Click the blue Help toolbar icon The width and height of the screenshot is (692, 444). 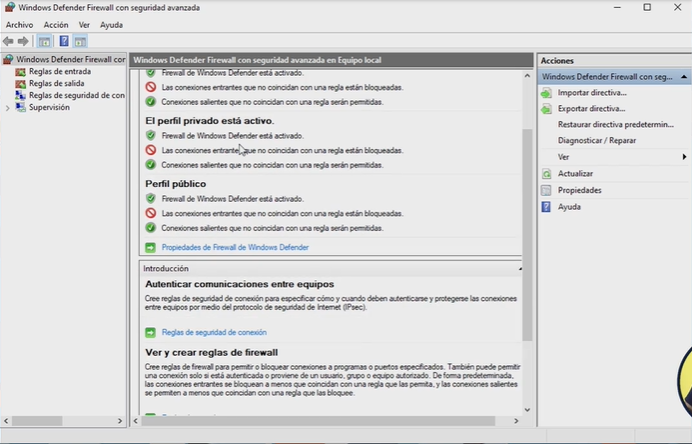point(64,41)
